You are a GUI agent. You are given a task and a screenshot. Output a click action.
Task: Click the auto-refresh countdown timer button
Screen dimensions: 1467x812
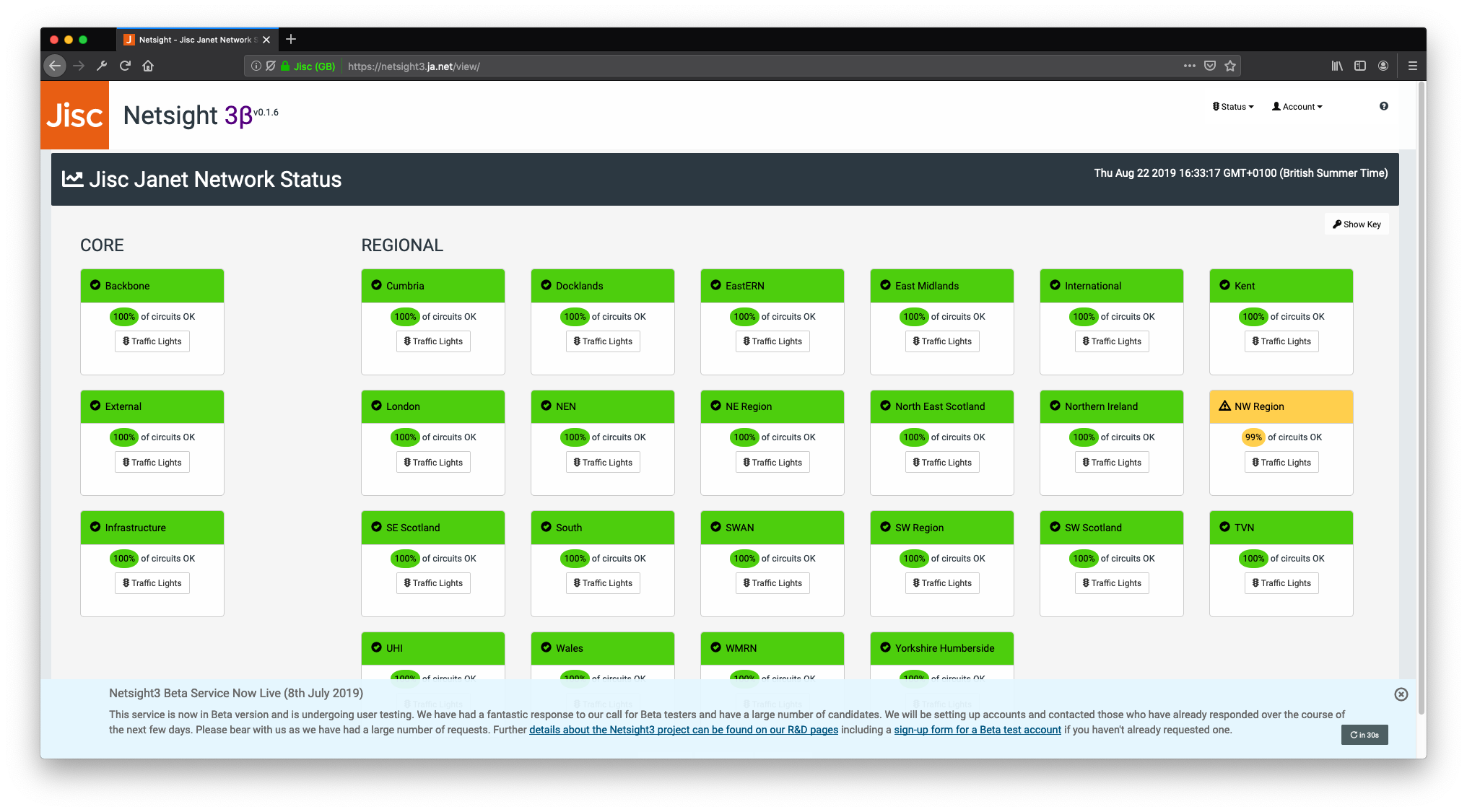(x=1364, y=735)
